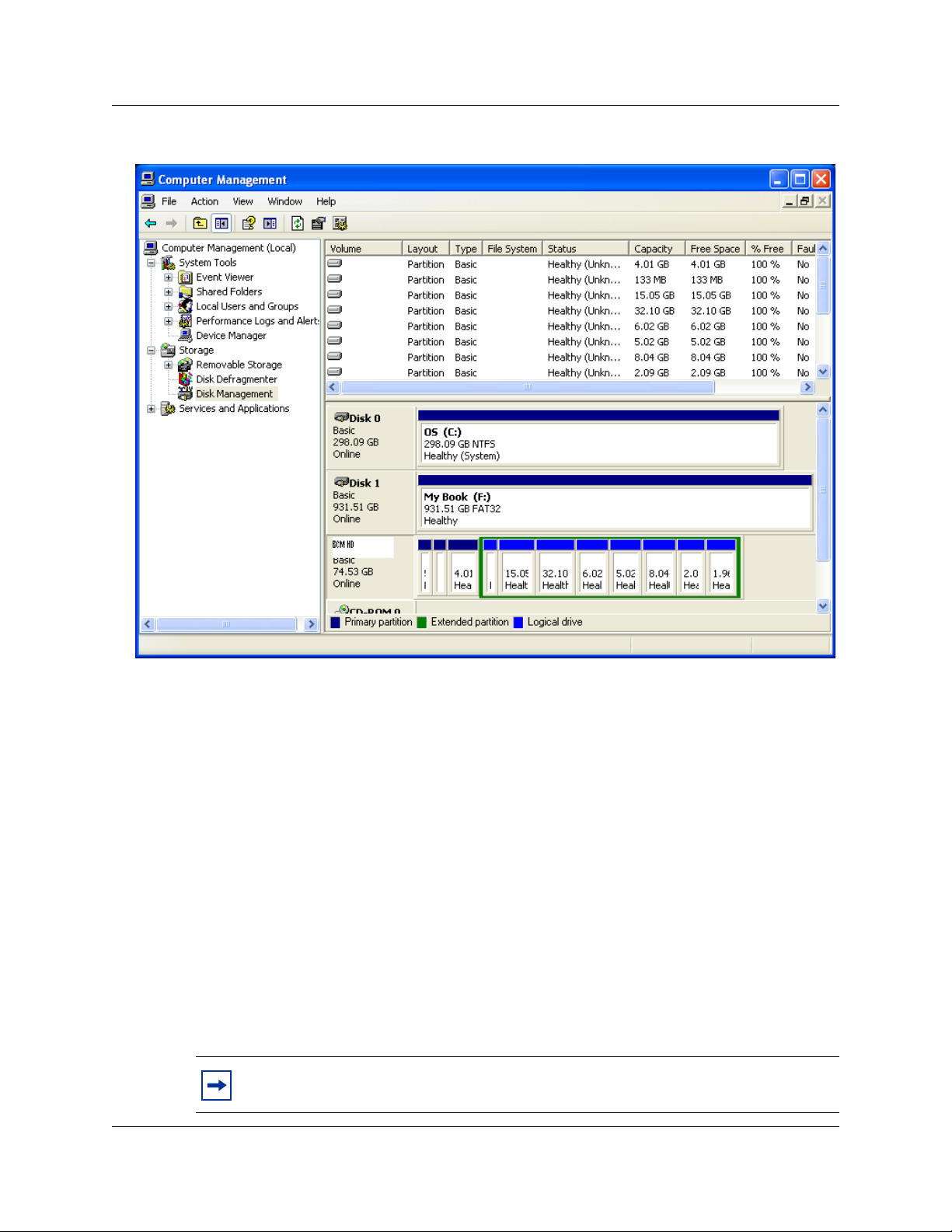Expand the Removable Storage branch
Screen dimensions: 952x1232
168,365
